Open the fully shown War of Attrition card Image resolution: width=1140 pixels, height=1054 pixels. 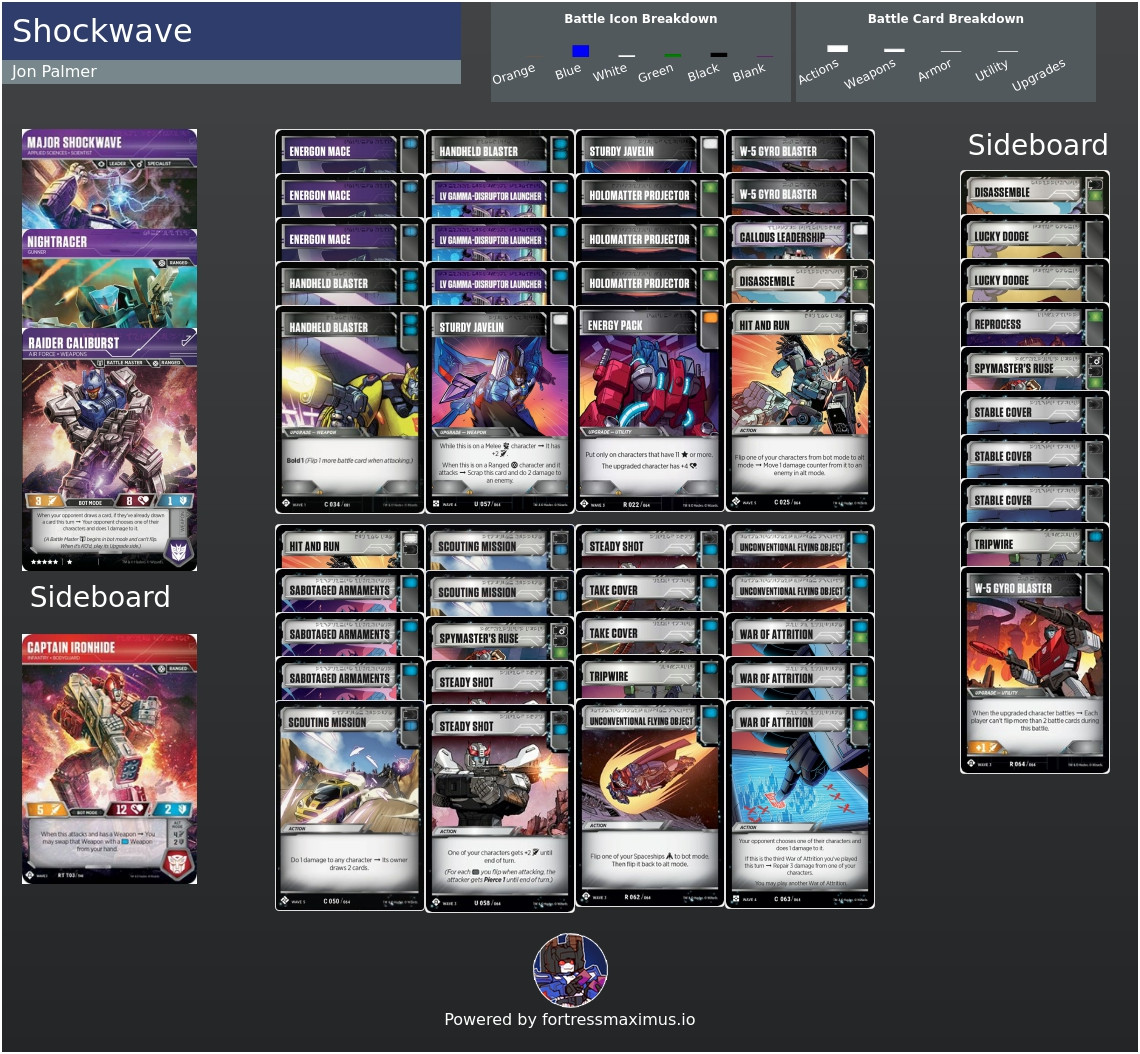point(800,805)
